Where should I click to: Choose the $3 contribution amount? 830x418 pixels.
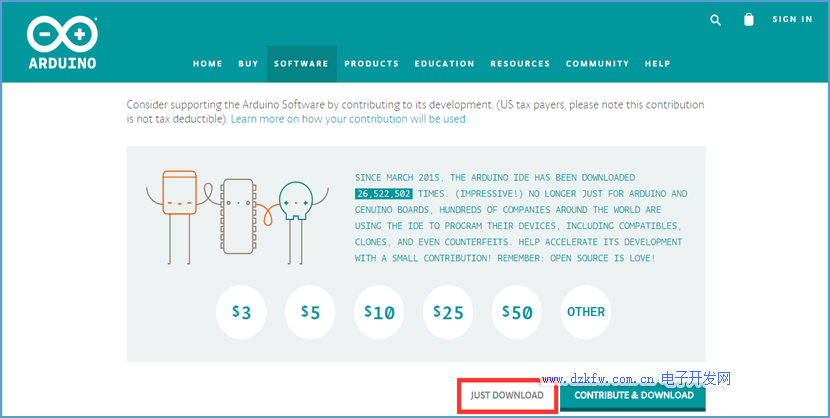241,312
